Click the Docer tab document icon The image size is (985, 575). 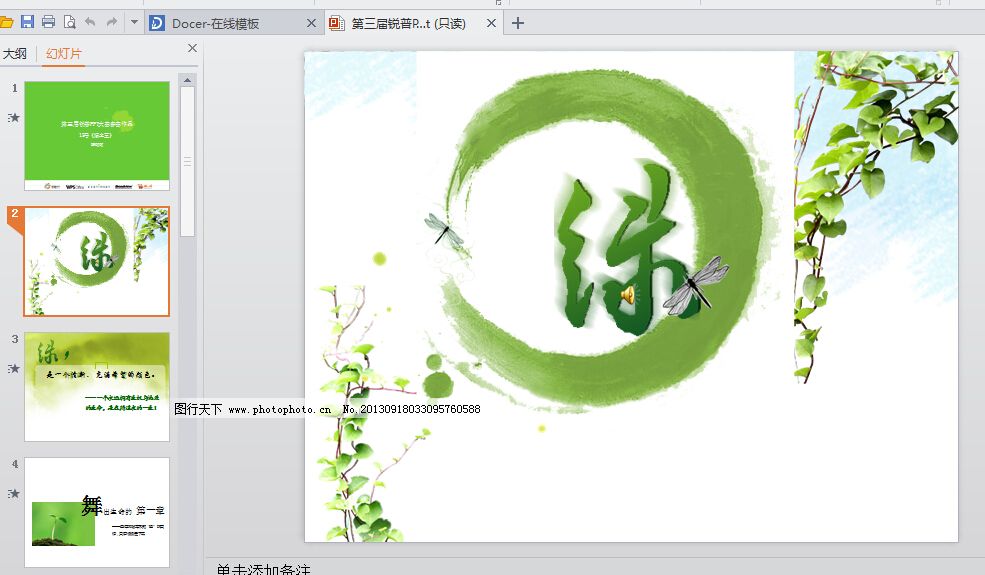coord(156,23)
